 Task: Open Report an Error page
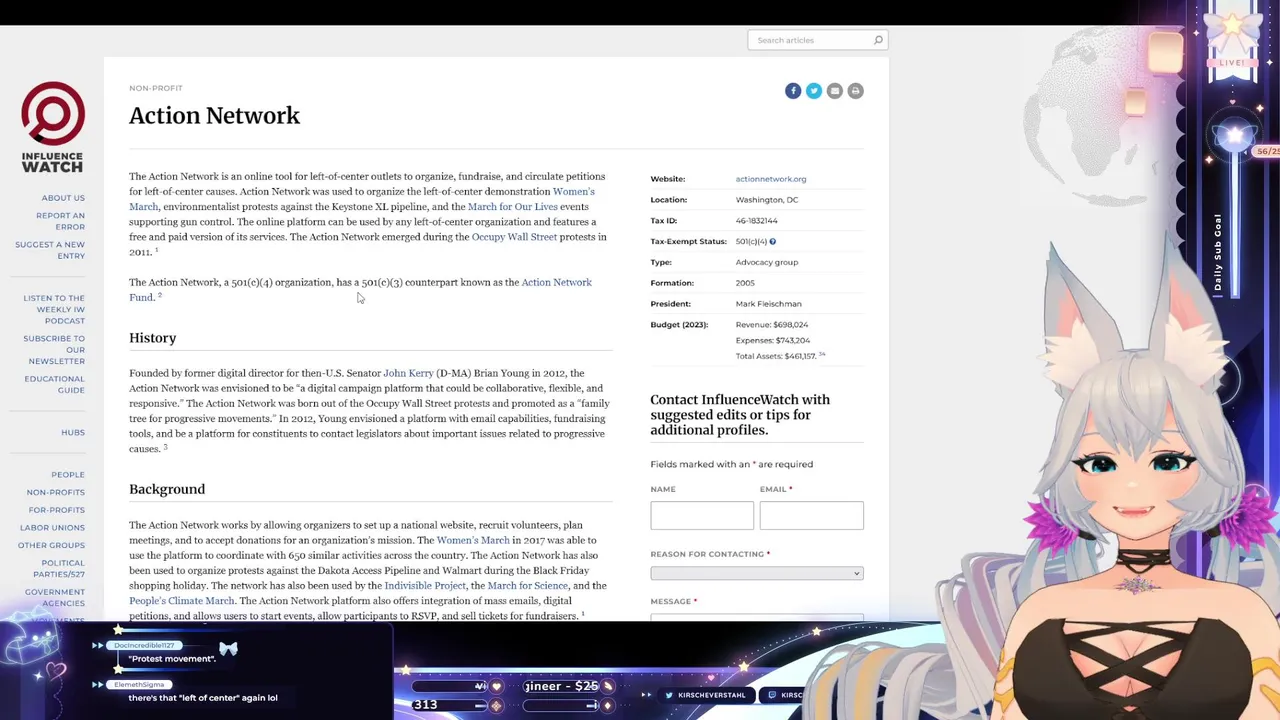click(60, 221)
